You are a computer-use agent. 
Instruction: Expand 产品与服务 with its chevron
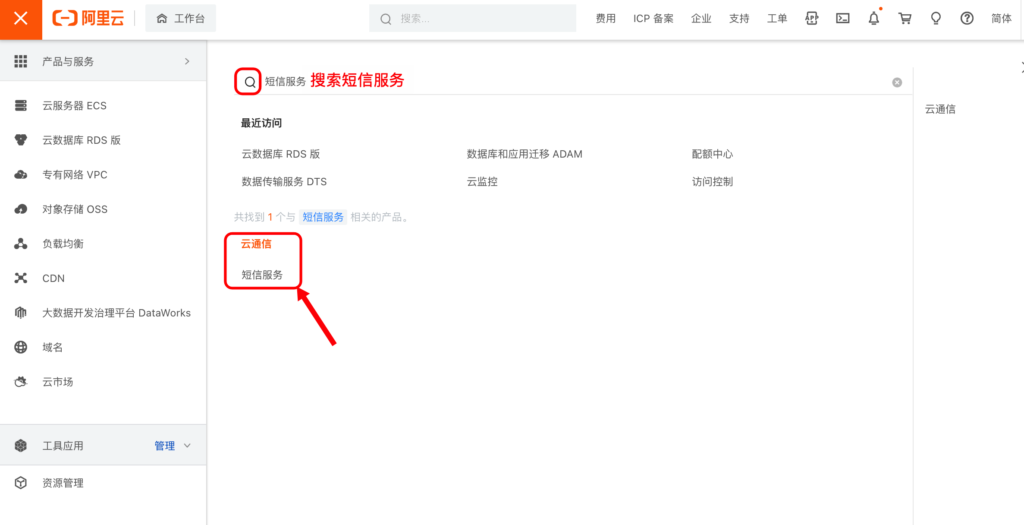187,61
